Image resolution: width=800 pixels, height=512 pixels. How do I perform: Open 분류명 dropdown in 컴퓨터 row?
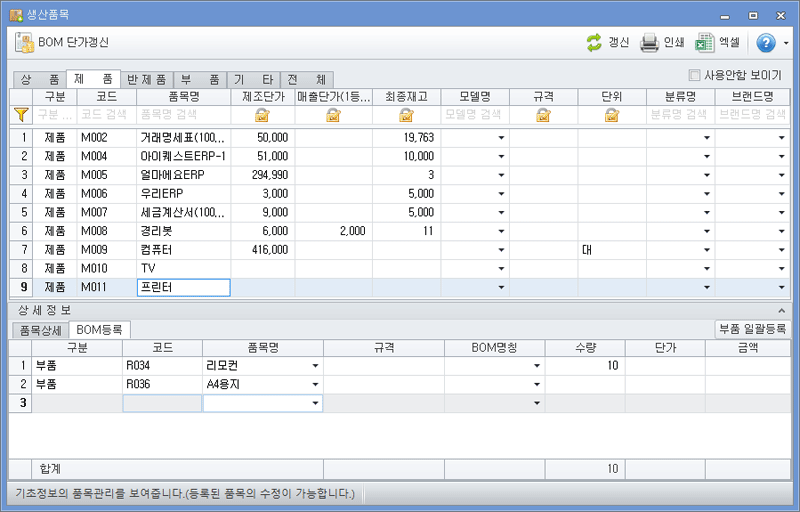coord(706,248)
